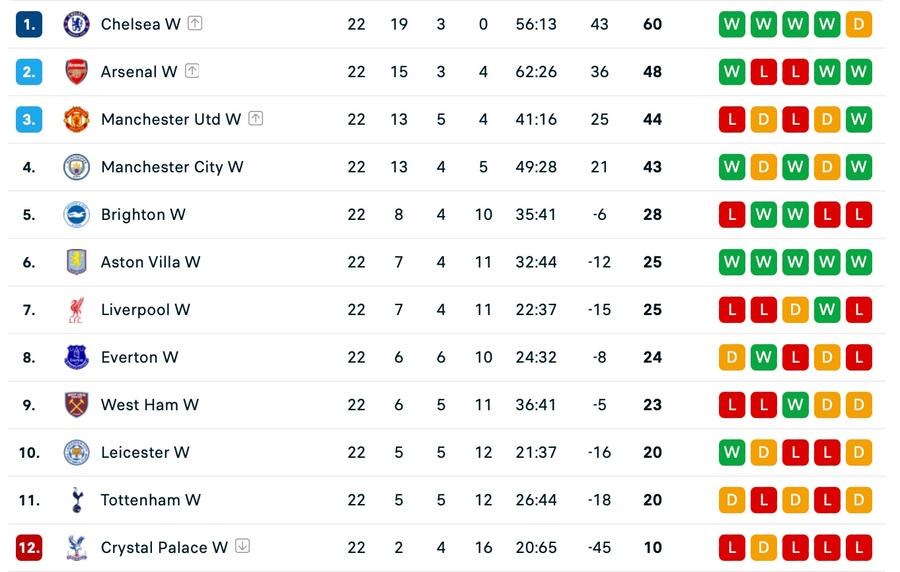The image size is (900, 572).
Task: Open the Everton W team link
Action: coord(139,357)
